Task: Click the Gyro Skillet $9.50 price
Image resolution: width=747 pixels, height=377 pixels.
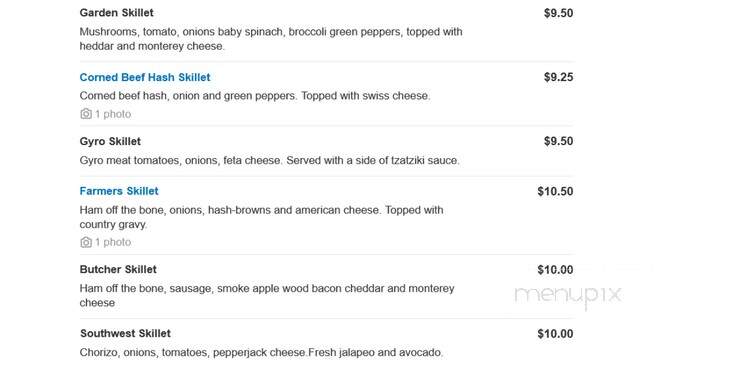Action: (x=558, y=142)
